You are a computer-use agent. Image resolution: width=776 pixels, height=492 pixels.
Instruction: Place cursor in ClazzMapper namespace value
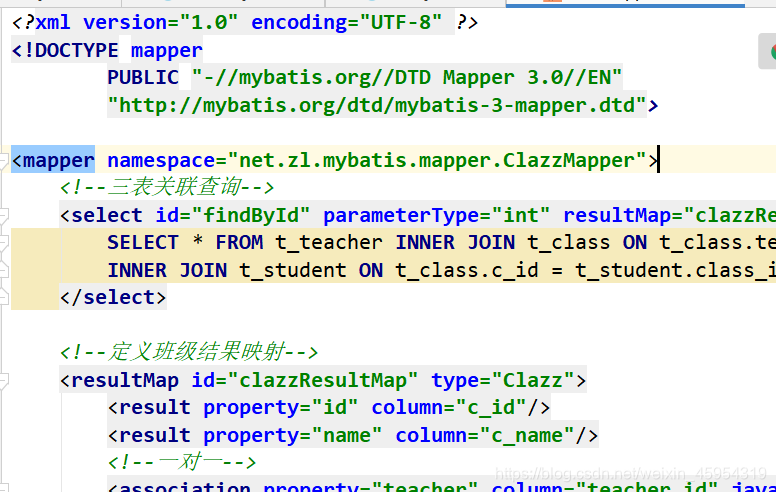[x=437, y=160]
